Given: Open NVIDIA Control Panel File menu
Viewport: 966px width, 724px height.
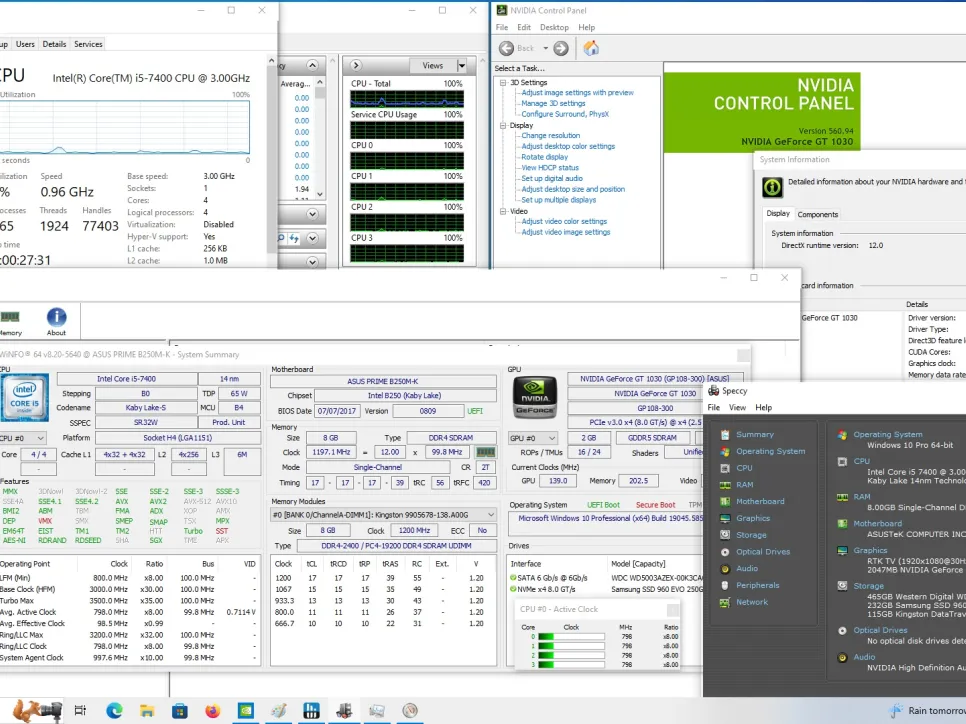Looking at the screenshot, I should pyautogui.click(x=502, y=27).
